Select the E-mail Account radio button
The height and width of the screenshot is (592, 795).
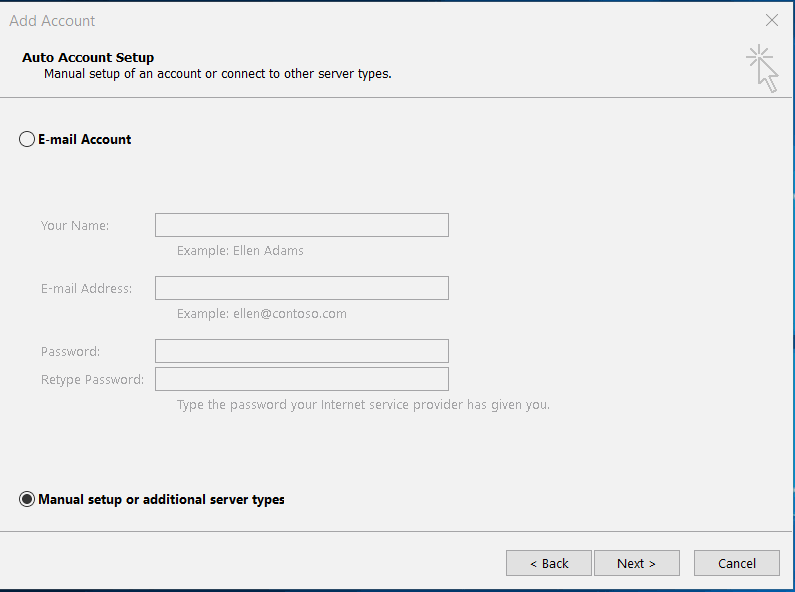(x=27, y=139)
